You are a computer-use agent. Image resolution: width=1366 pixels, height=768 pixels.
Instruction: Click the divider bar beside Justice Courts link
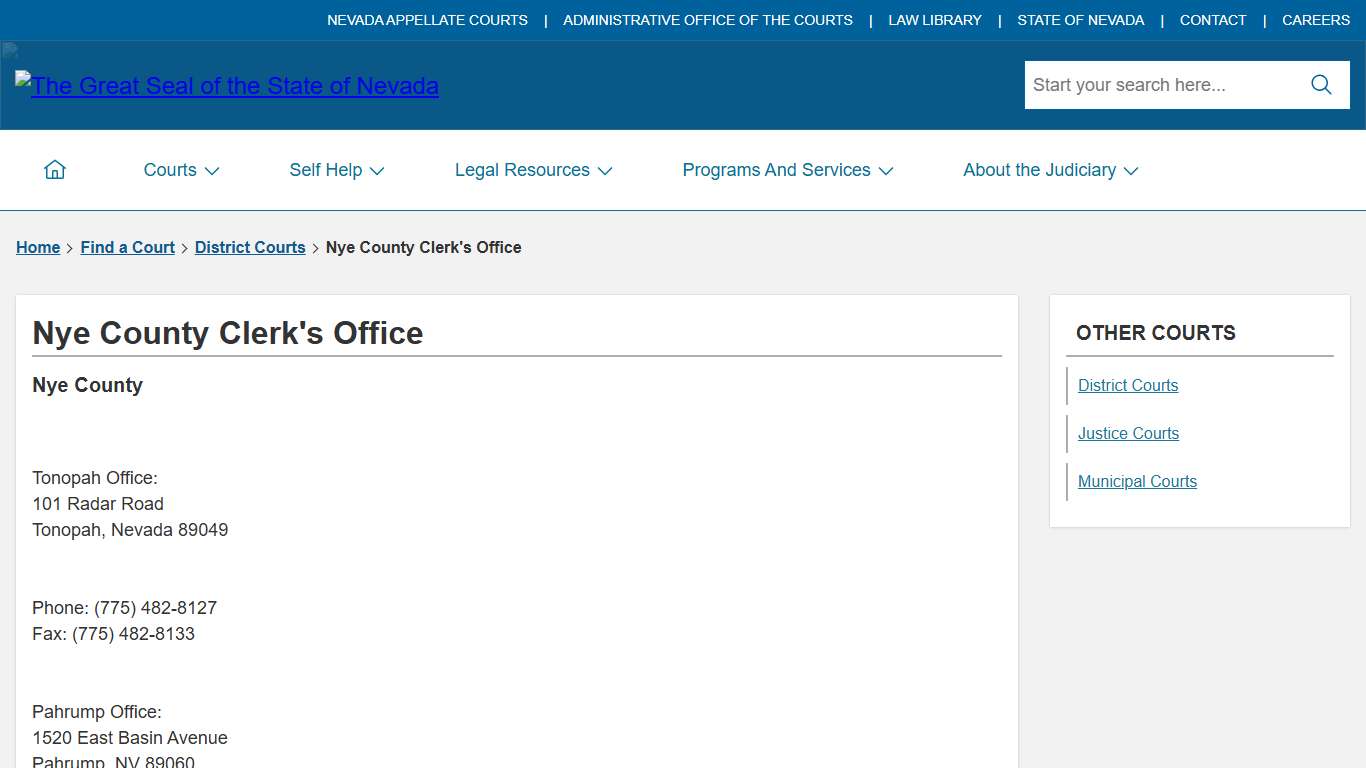coord(1067,434)
